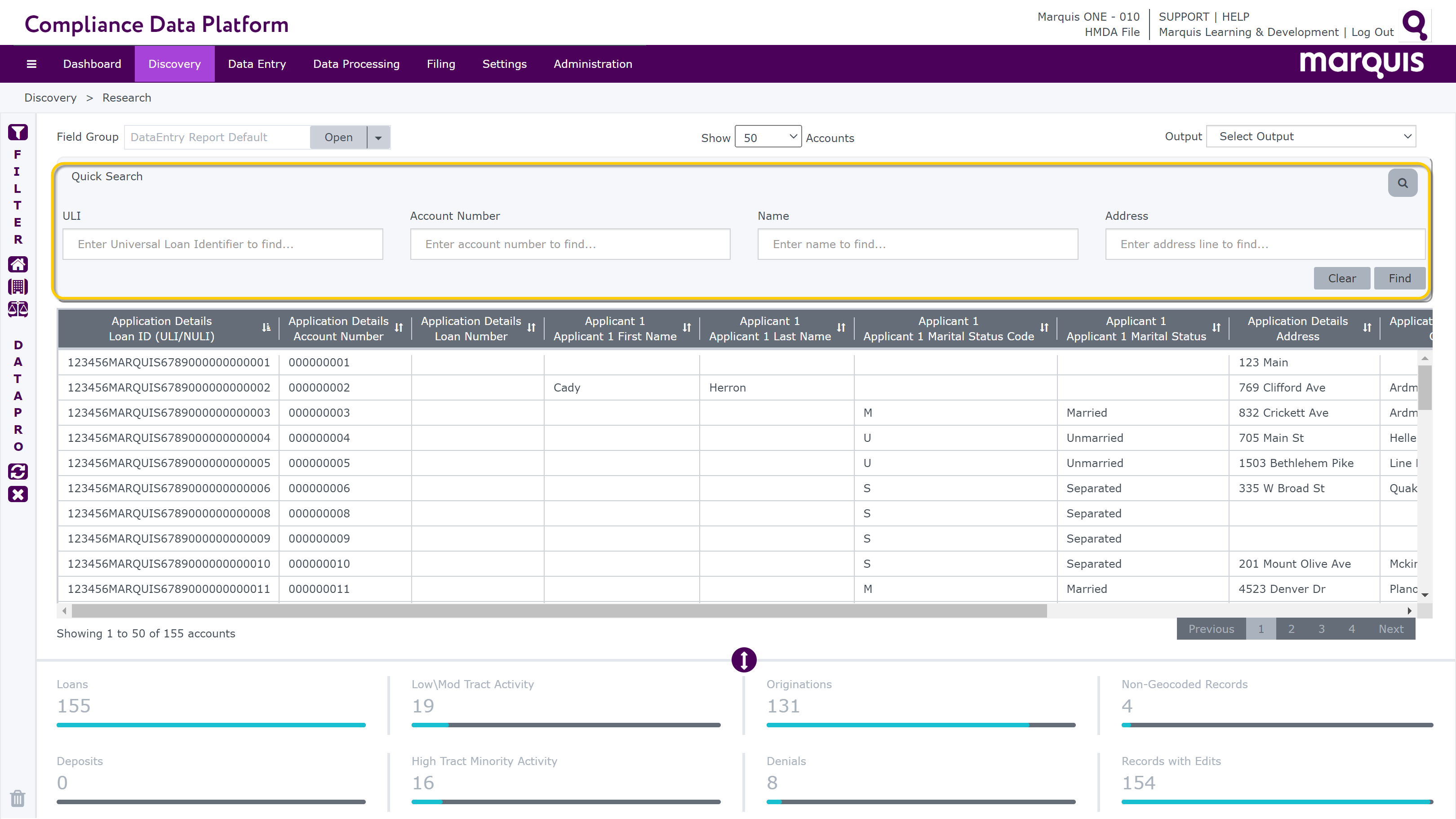Click the SUPPORT link
The height and width of the screenshot is (819, 1456).
(1184, 16)
